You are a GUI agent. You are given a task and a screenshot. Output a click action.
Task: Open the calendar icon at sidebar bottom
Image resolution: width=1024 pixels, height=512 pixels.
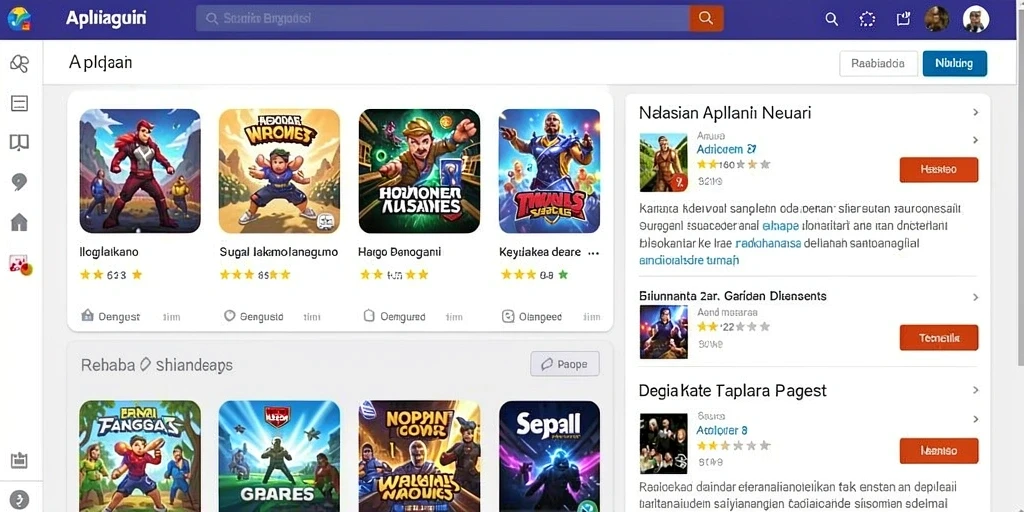(x=20, y=460)
